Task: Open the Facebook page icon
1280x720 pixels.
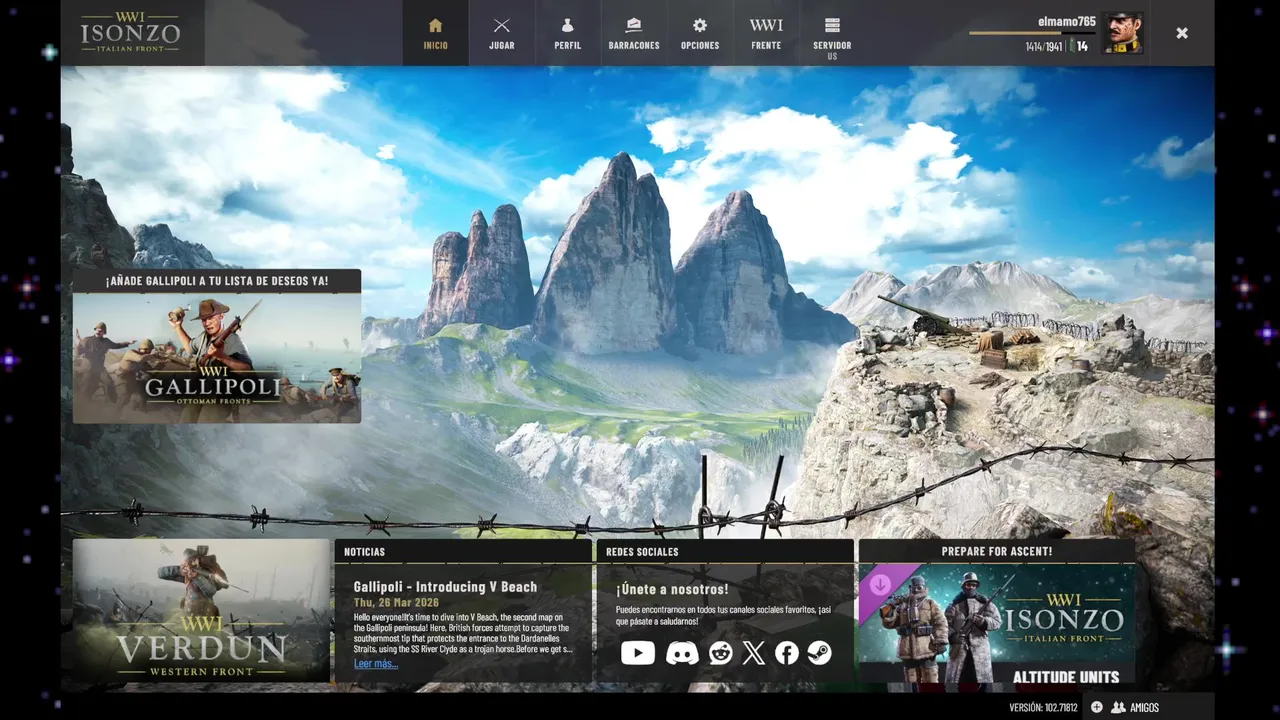Action: point(787,653)
